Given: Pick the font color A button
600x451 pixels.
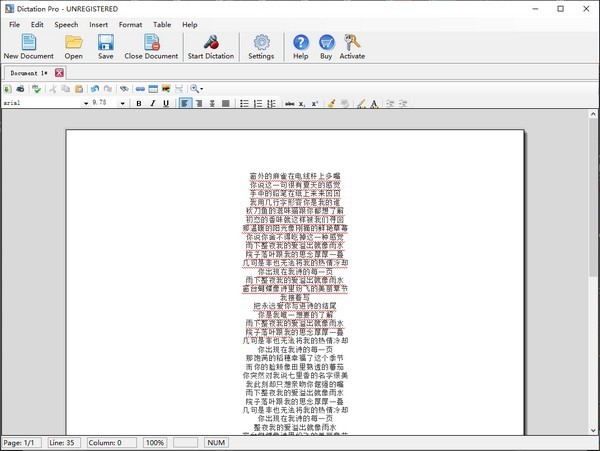Looking at the screenshot, I should [x=374, y=103].
